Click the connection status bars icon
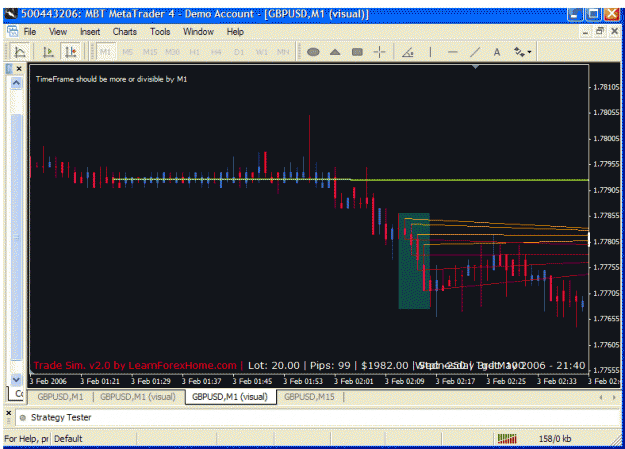This screenshot has height=449, width=625. [x=507, y=439]
